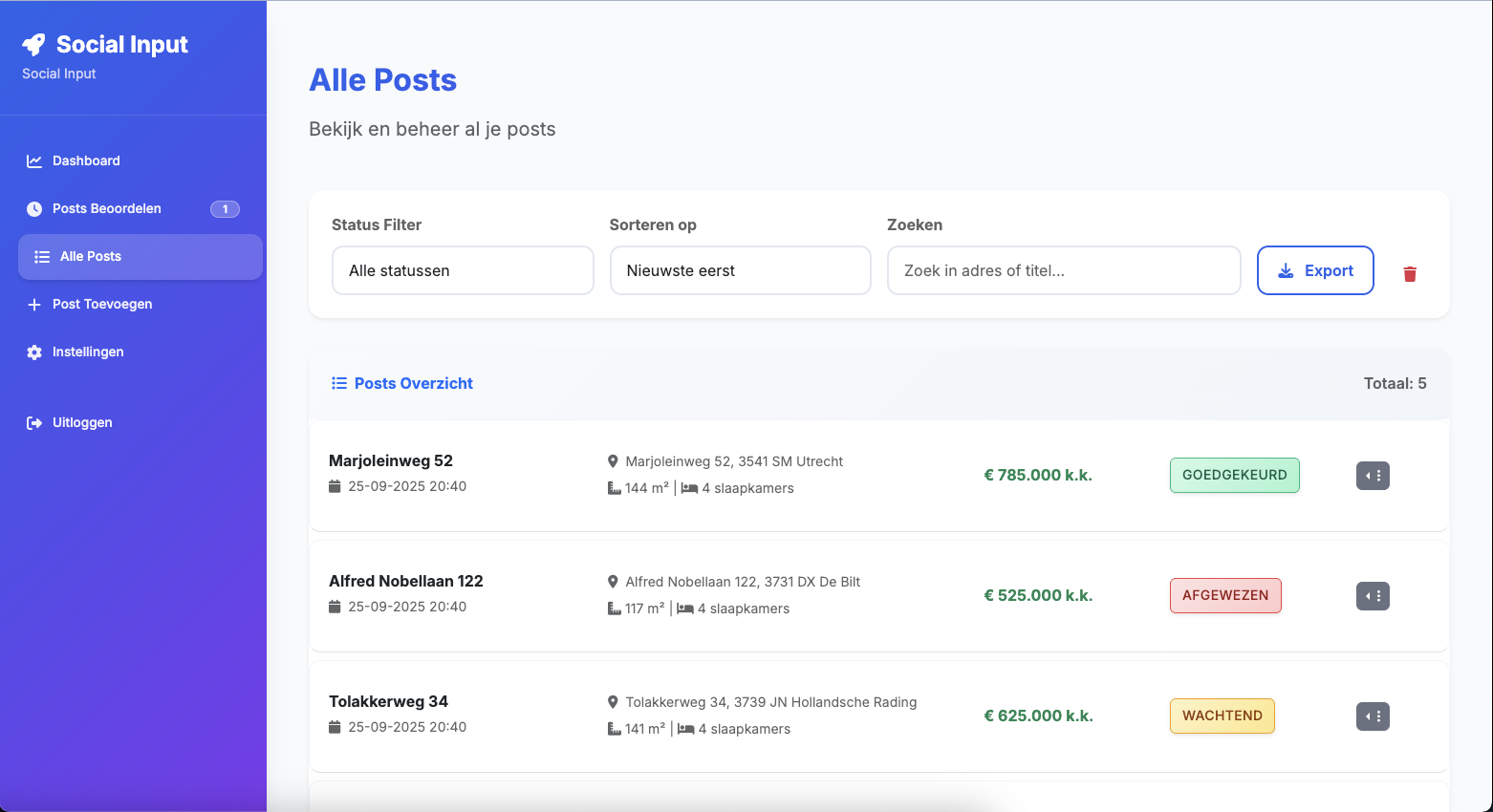Open the Status Filter dropdown
This screenshot has width=1493, height=812.
tap(463, 271)
